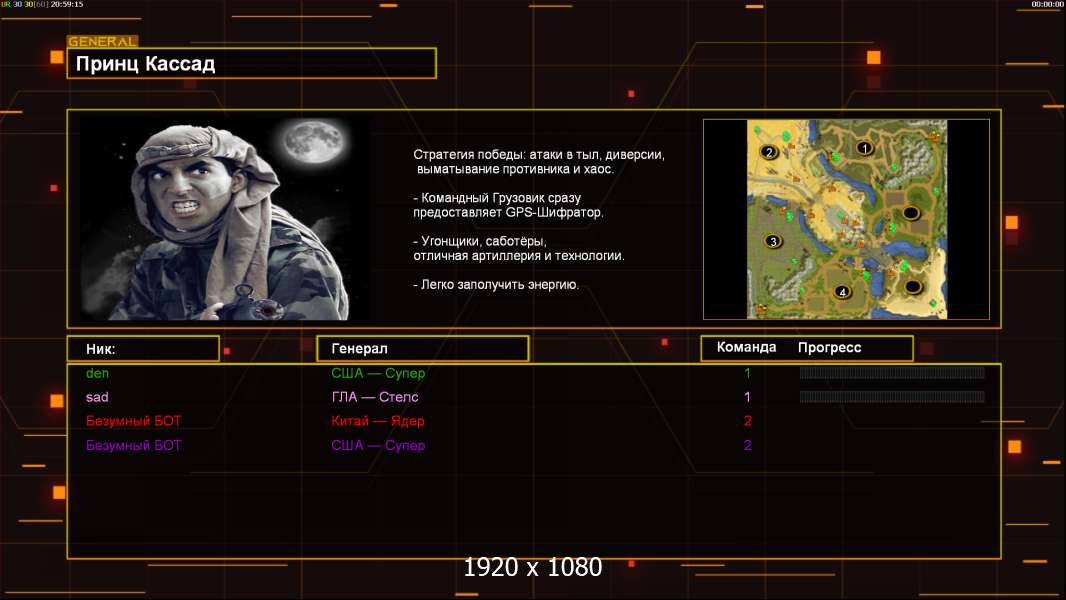Click the empty start slot below marker 1
Screen dimensions: 1066x600
[x=910, y=213]
